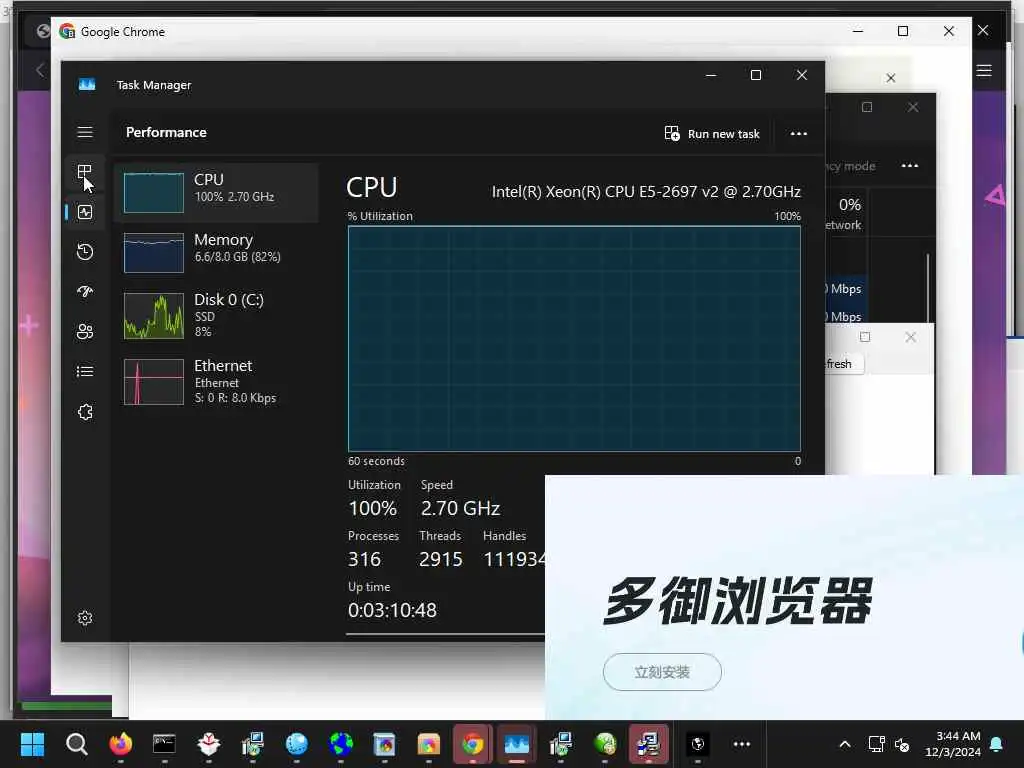
Task: Click the 多御浏览器 heading
Action: coord(739,601)
